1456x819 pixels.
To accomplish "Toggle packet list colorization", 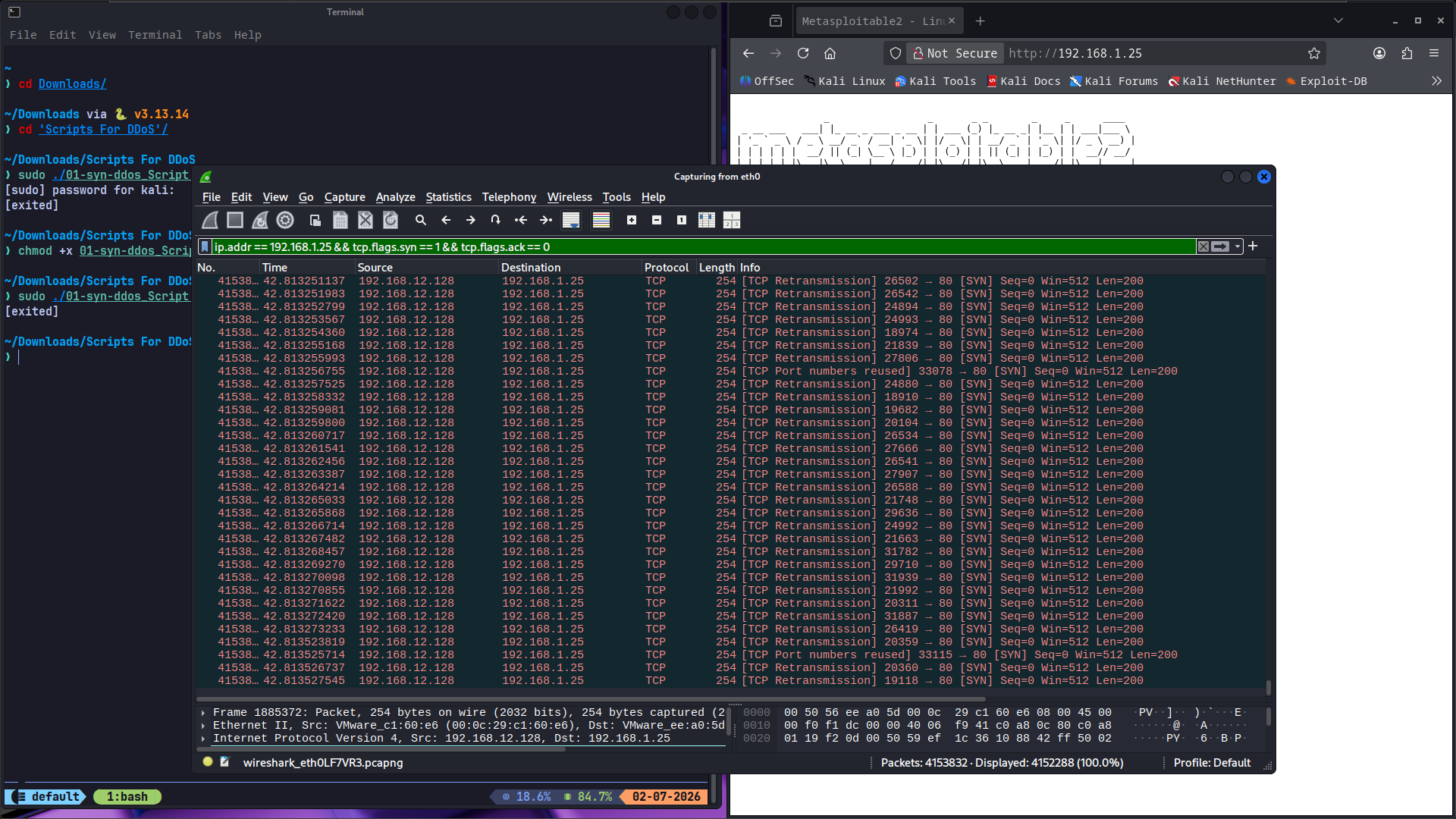I will (601, 220).
